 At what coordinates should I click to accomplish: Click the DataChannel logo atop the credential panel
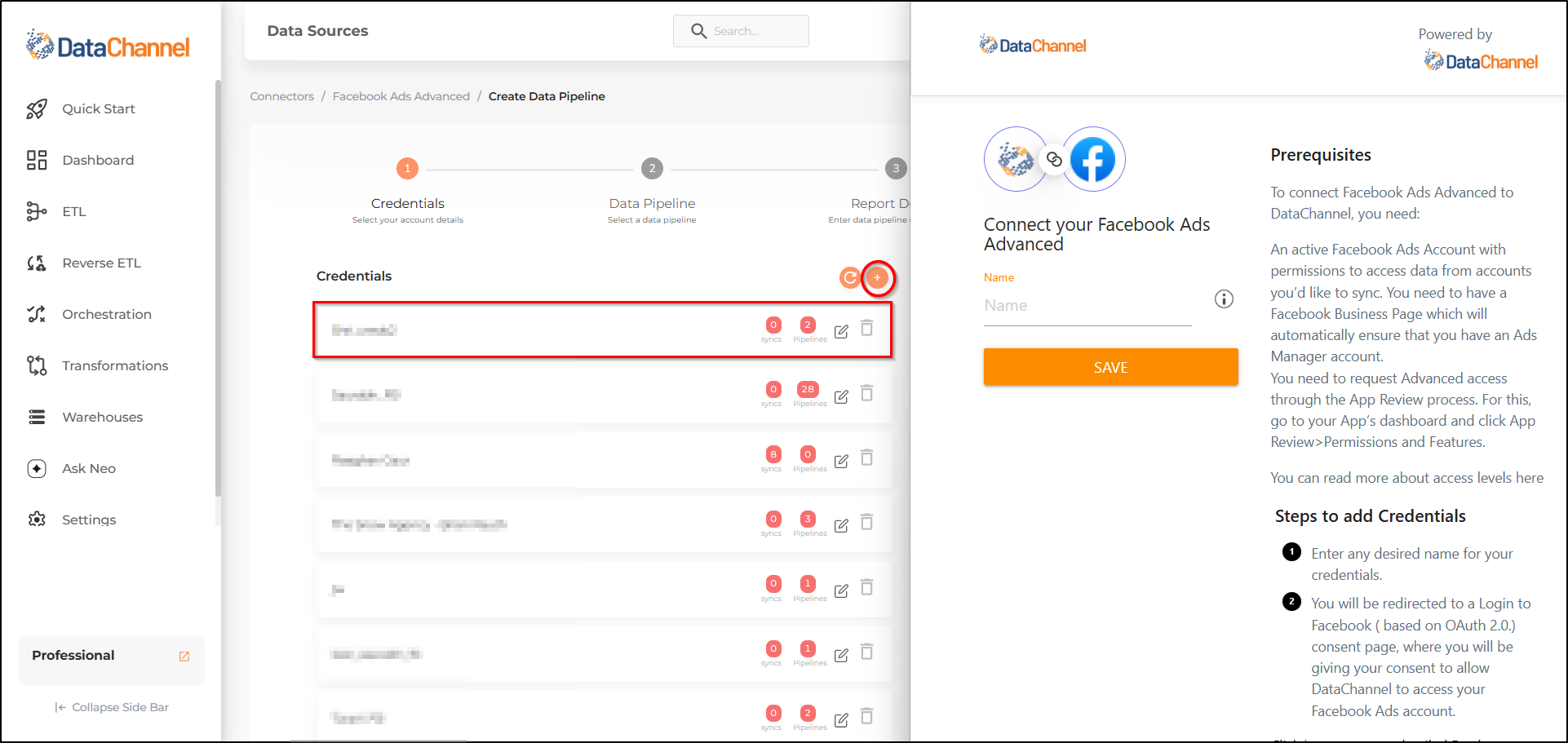click(x=1033, y=46)
